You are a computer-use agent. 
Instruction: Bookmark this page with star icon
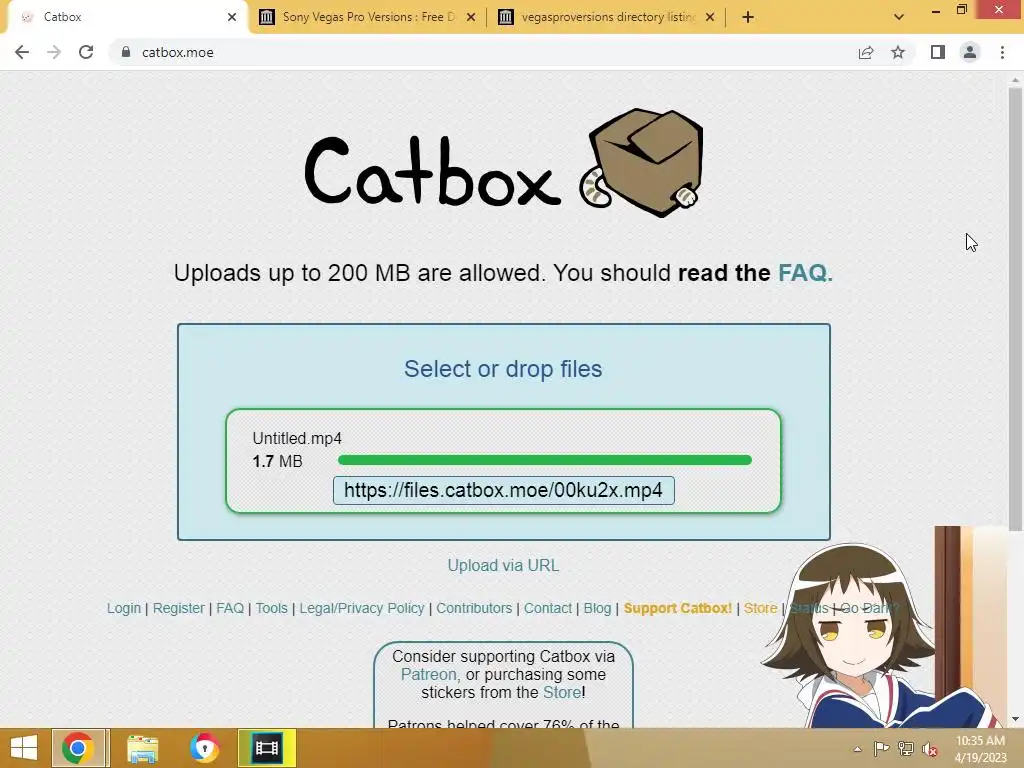898,52
